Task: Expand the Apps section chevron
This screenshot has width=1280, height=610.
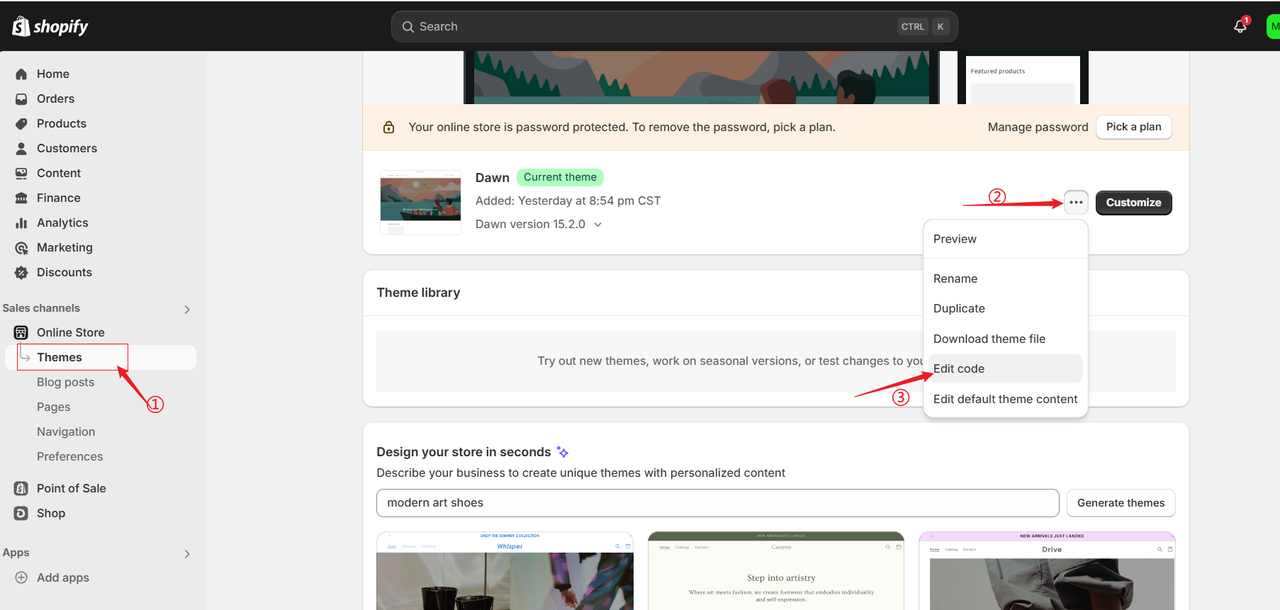Action: 187,553
